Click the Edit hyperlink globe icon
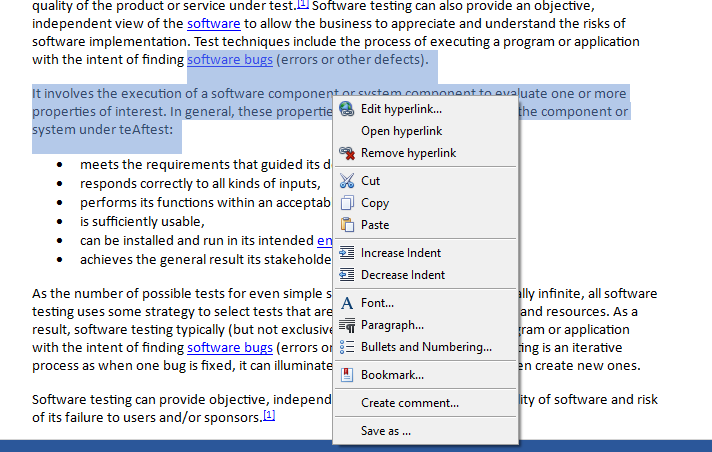 coord(347,109)
